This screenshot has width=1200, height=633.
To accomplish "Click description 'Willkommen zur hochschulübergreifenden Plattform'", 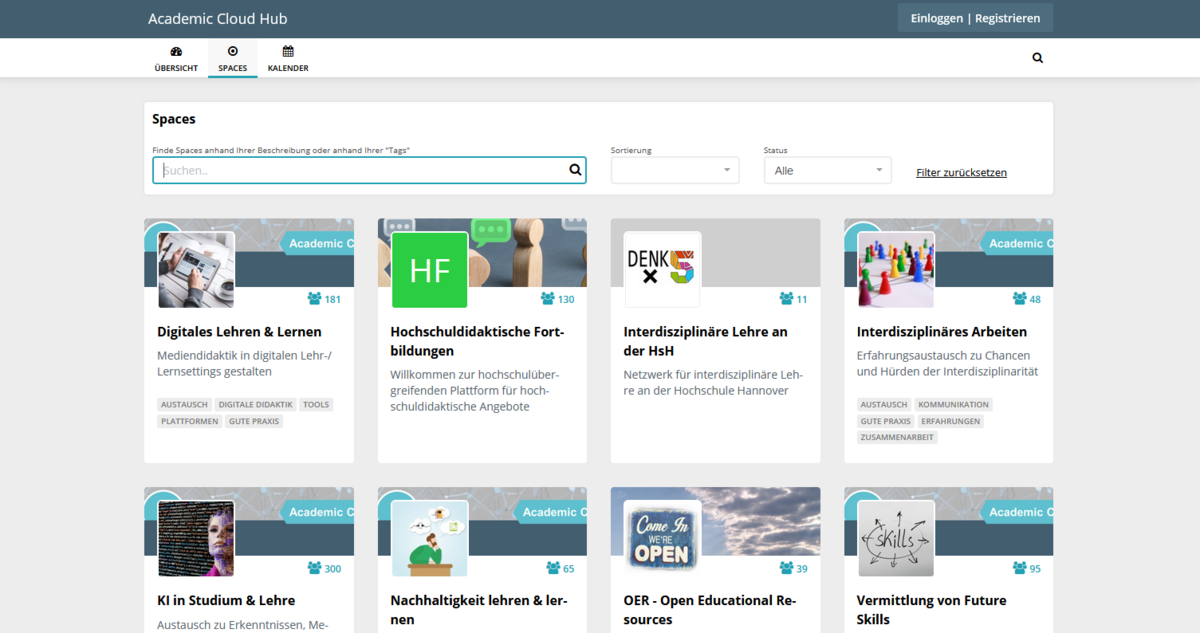I will (475, 390).
